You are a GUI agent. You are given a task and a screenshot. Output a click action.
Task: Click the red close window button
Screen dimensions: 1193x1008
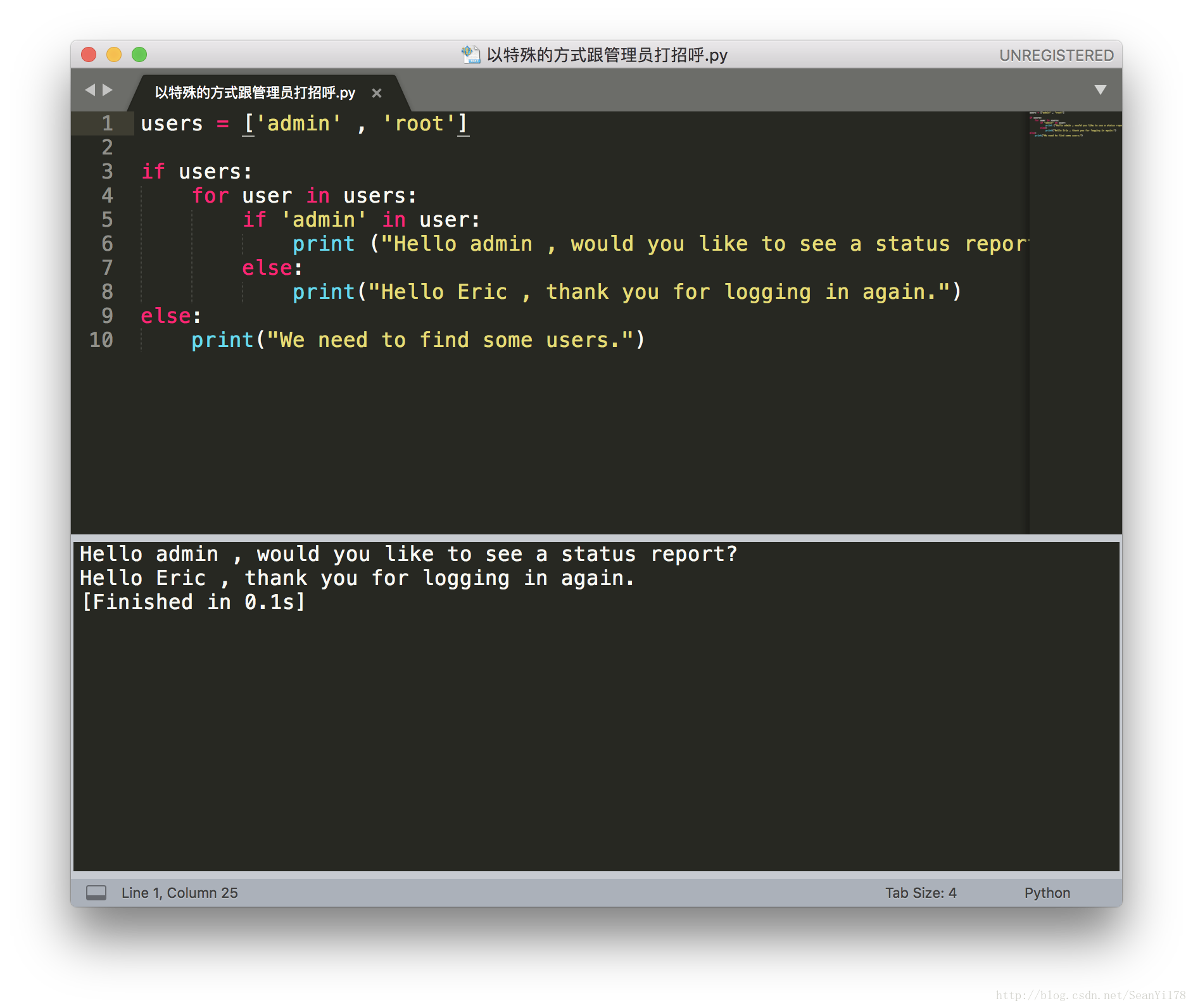[89, 55]
